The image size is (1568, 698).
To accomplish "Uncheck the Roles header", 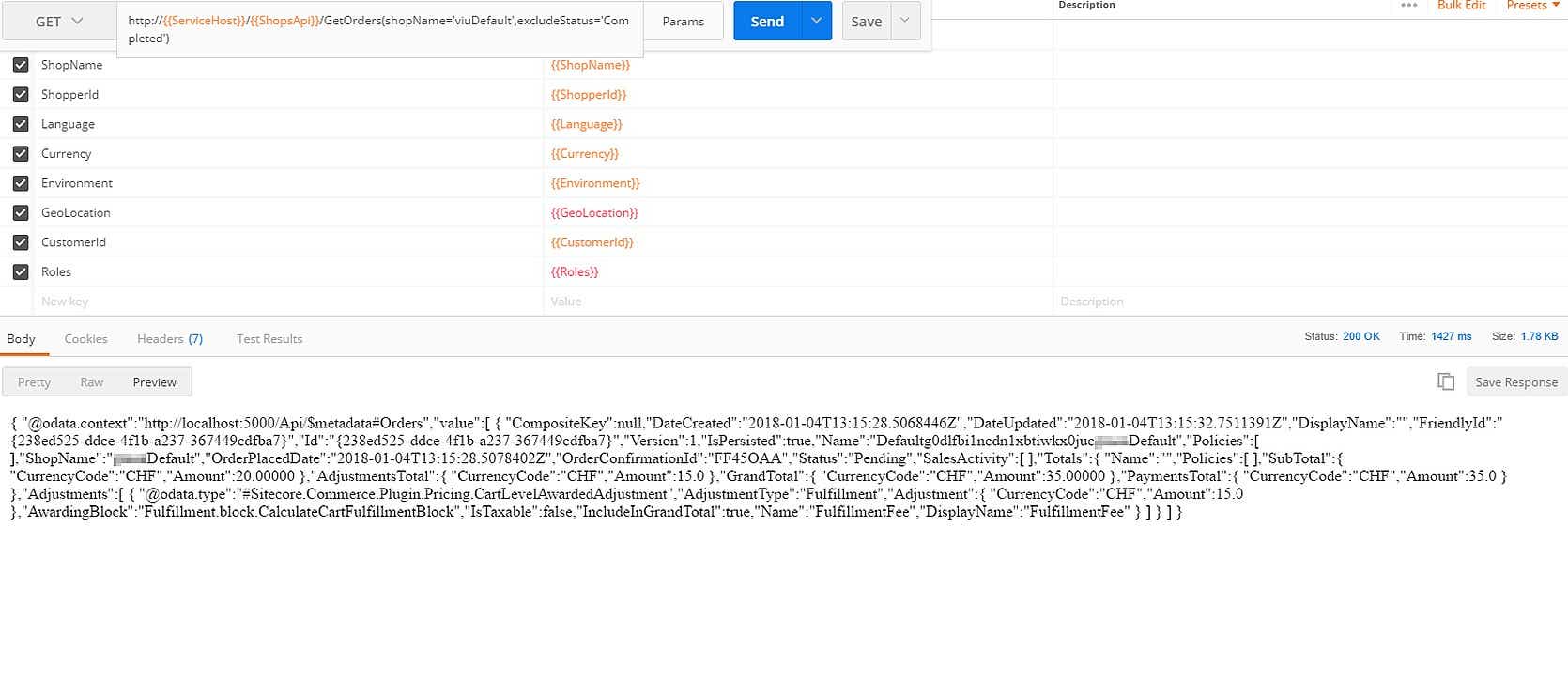I will (21, 272).
